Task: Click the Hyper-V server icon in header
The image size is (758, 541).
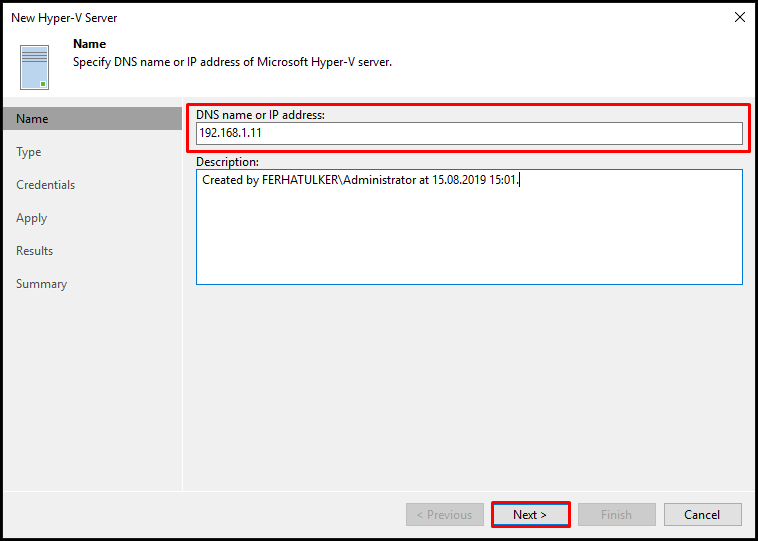Action: pos(34,67)
